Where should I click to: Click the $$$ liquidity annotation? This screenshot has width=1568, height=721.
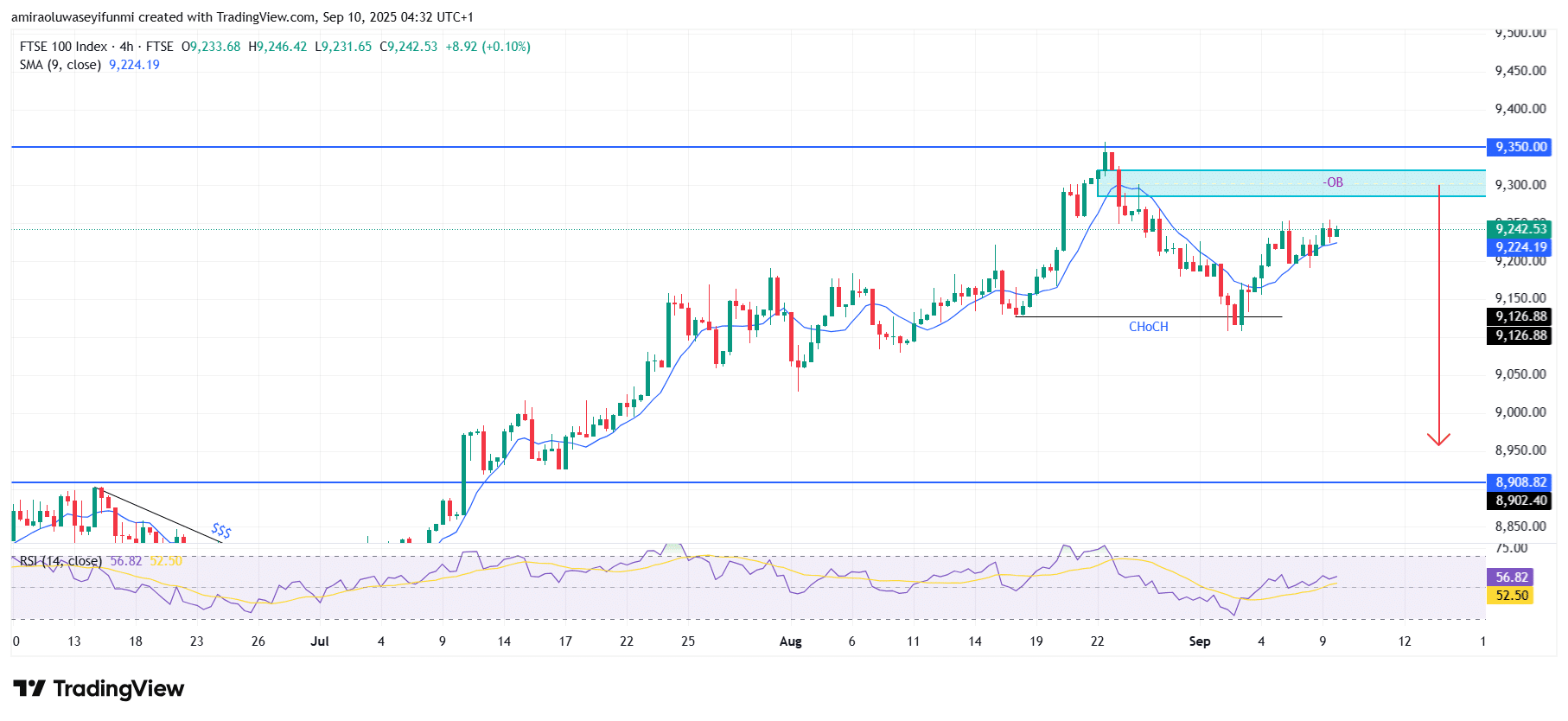tap(221, 530)
